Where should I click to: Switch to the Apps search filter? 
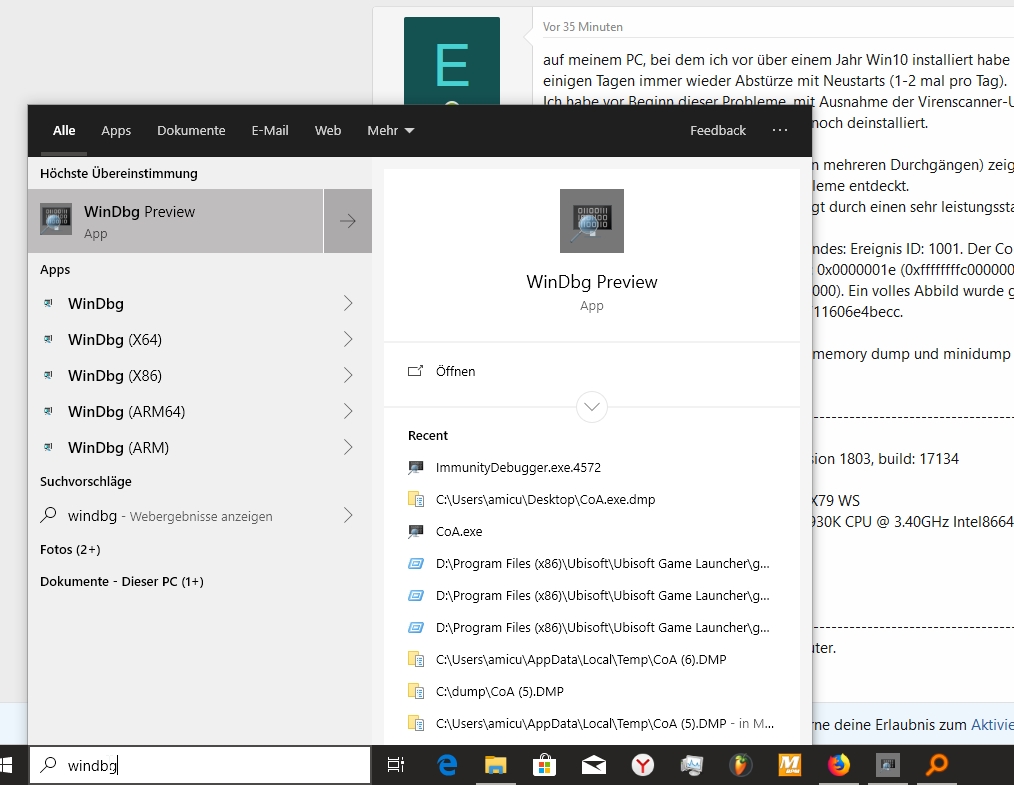point(115,130)
